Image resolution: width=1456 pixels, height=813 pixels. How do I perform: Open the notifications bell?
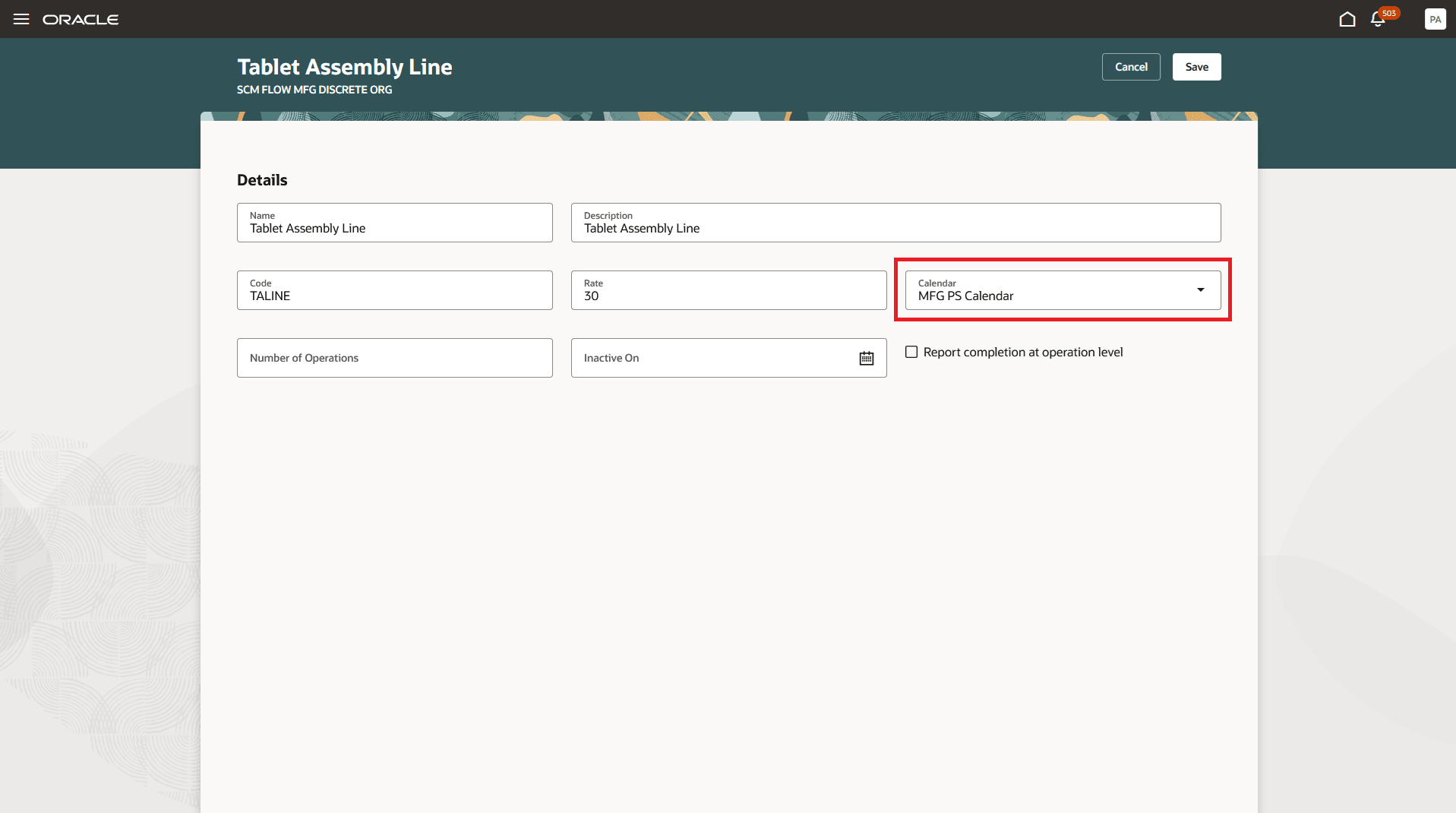click(1377, 21)
